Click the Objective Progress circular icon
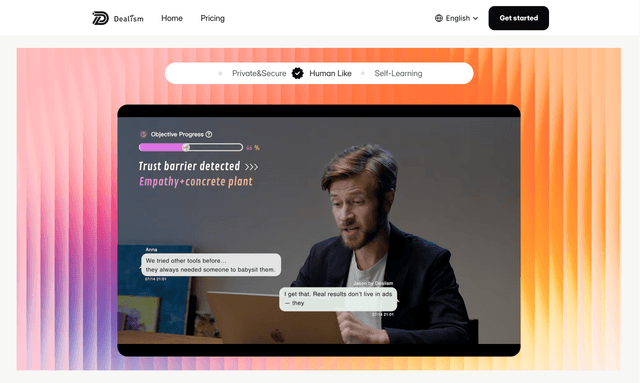The height and width of the screenshot is (383, 640). pyautogui.click(x=143, y=134)
